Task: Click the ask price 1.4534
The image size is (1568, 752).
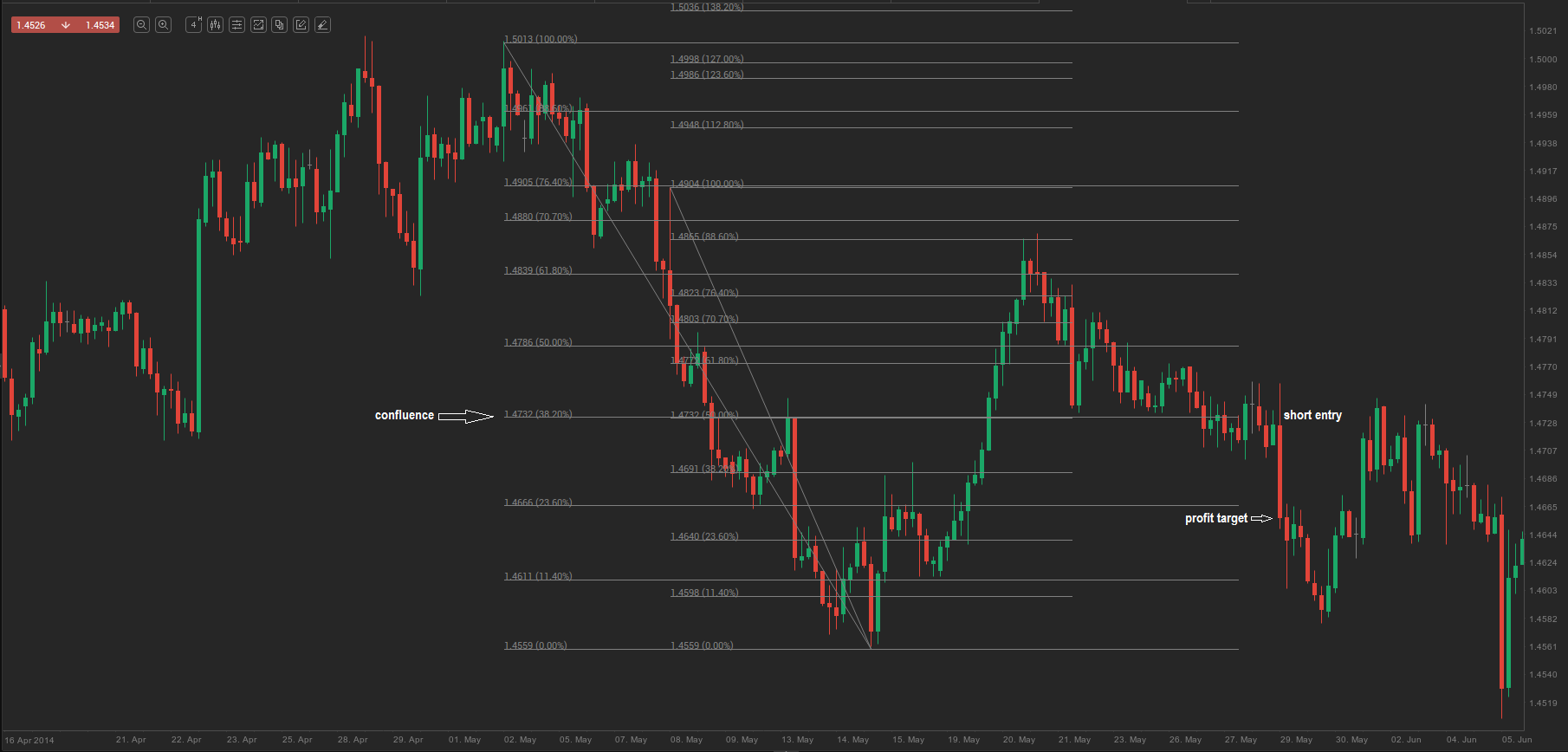Action: pyautogui.click(x=100, y=25)
